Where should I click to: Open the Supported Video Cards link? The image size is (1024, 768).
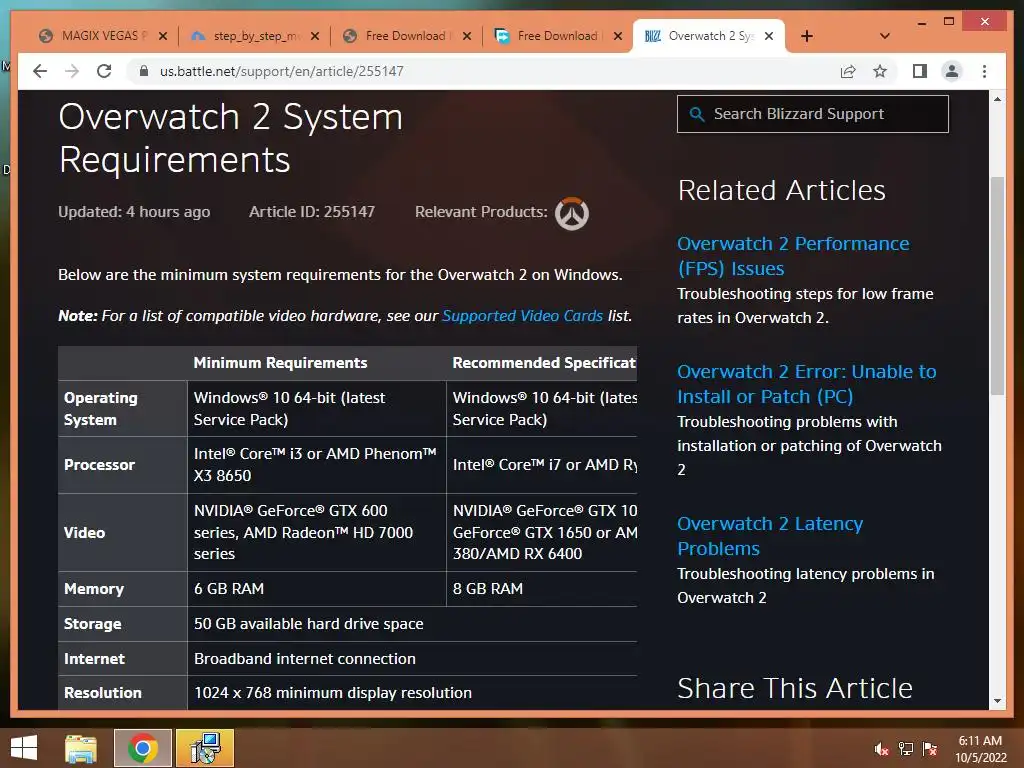522,316
